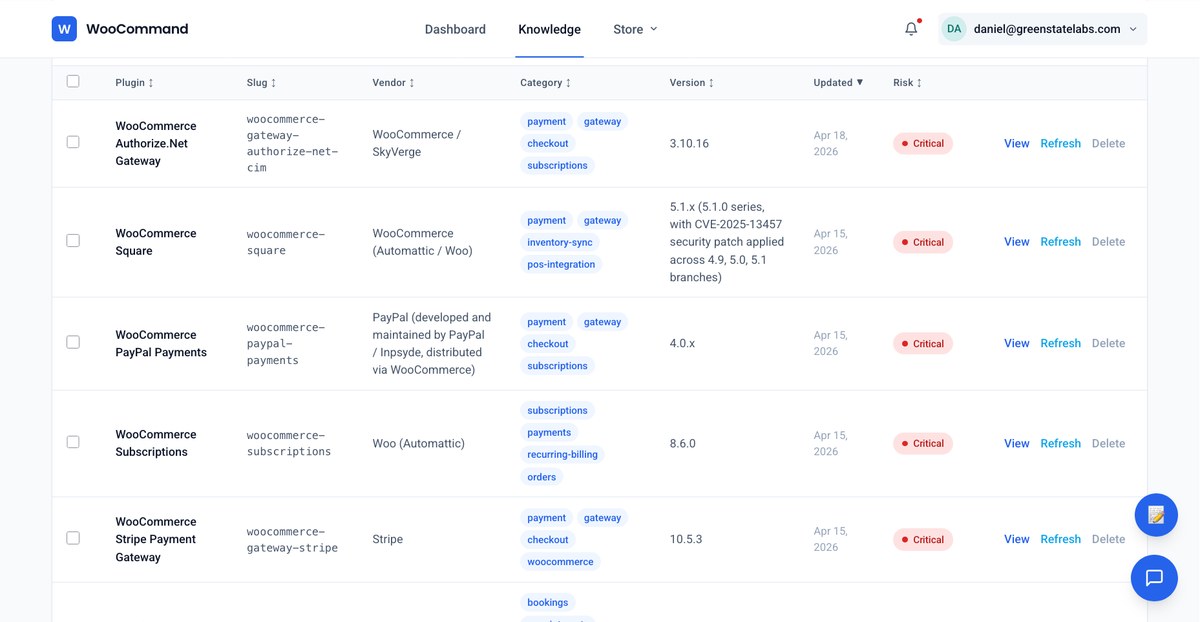Viewport: 1200px width, 622px height.
Task: Select the WooCommerce Subscriptions row checkbox
Action: tap(73, 442)
